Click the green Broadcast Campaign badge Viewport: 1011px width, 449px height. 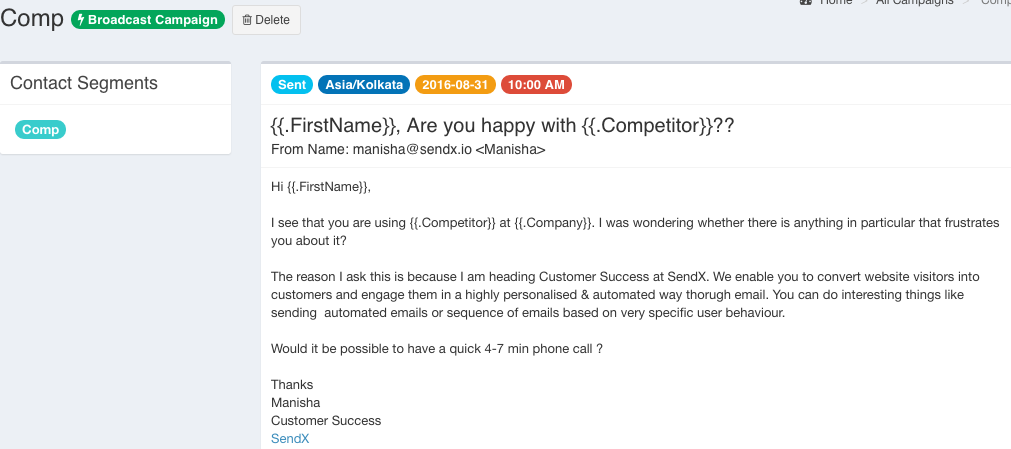click(x=148, y=19)
